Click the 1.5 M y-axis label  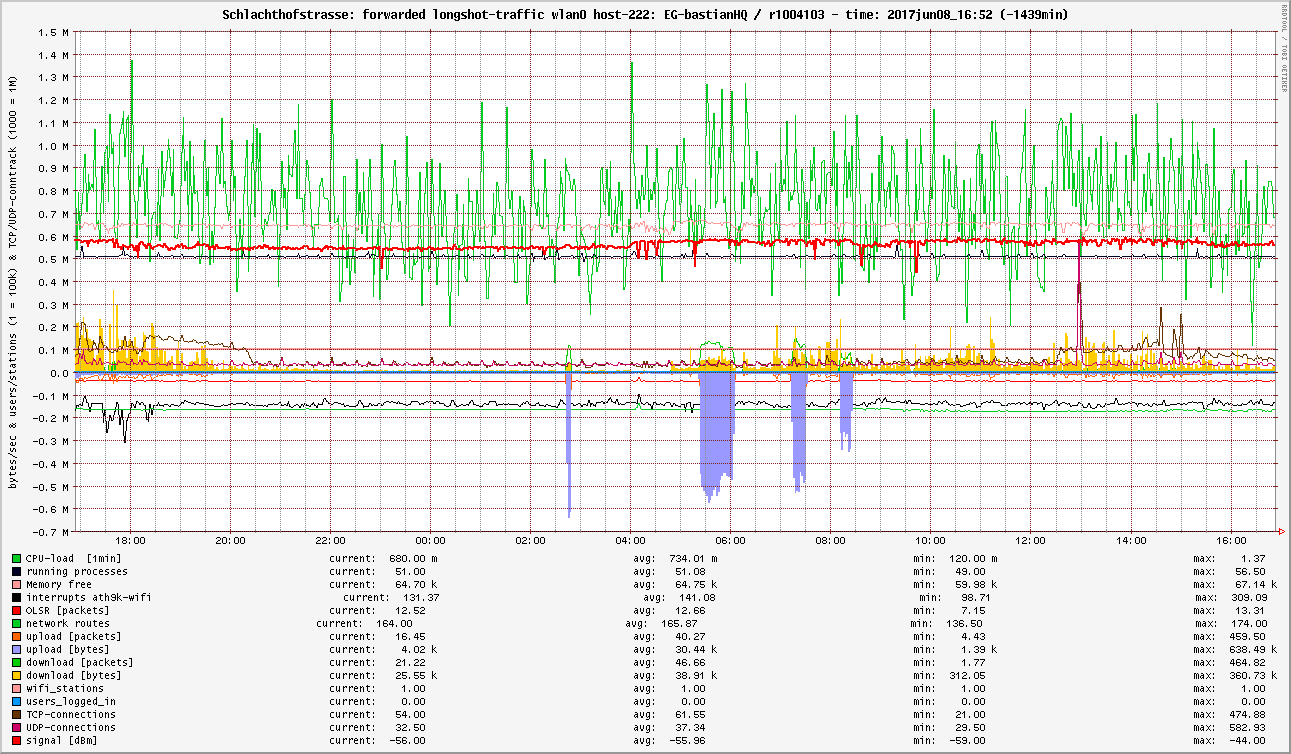pos(52,32)
